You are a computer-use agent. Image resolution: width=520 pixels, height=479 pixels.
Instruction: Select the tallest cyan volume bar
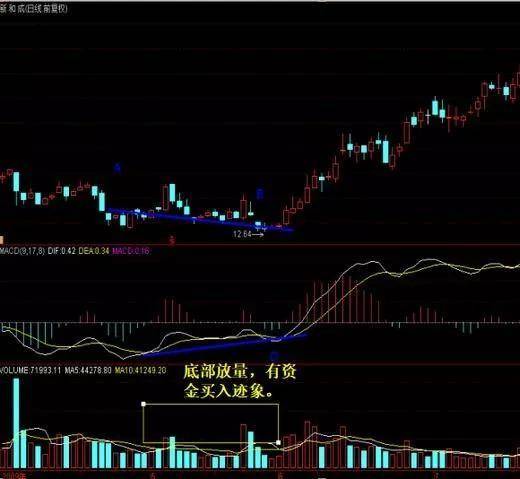(x=16, y=423)
